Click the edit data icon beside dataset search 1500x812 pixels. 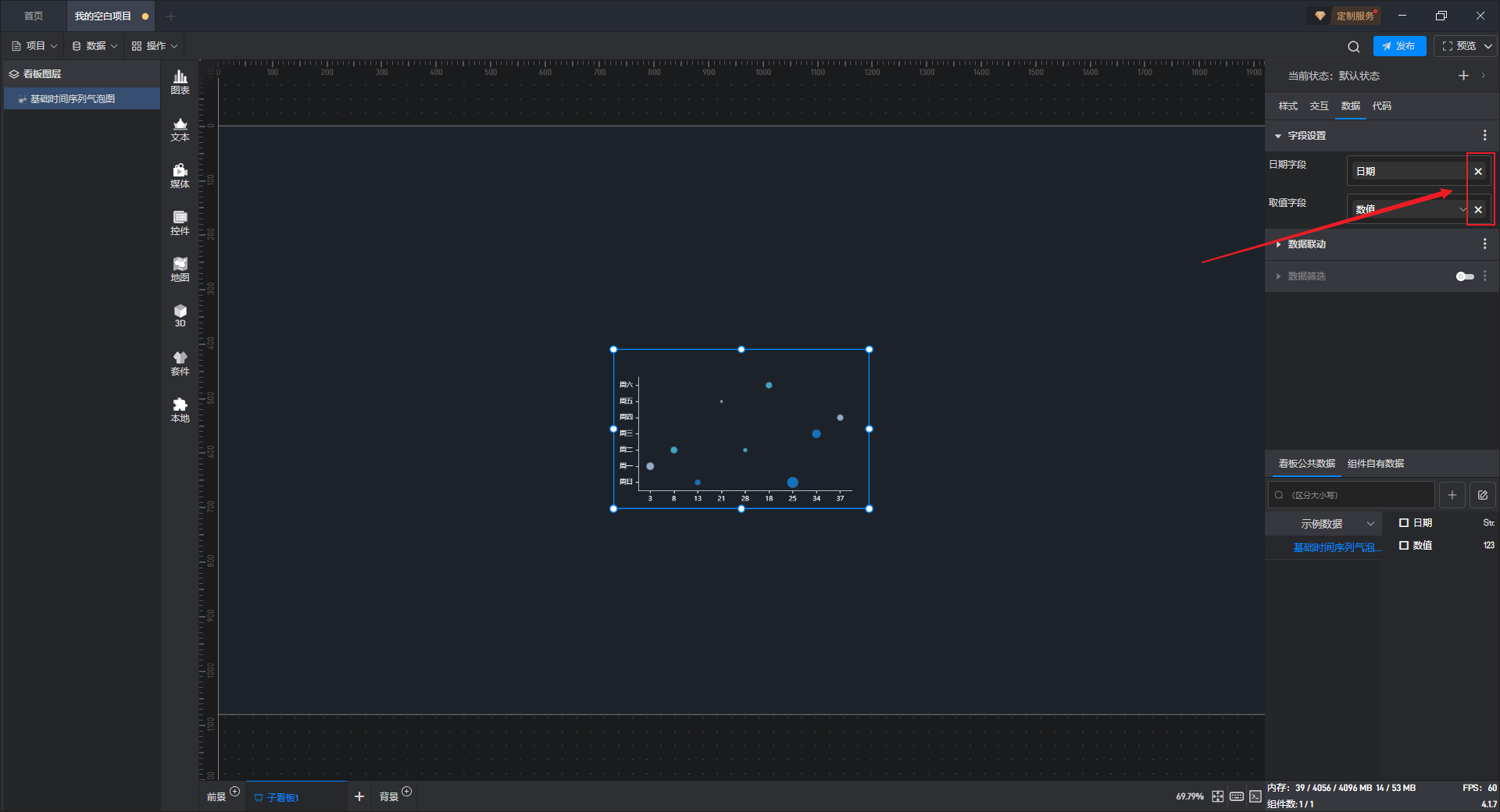[x=1482, y=495]
